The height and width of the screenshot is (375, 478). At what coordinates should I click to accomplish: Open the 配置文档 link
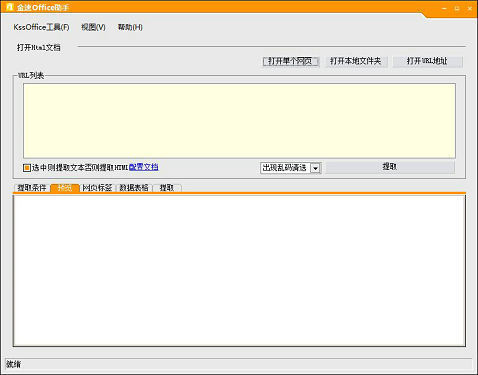click(144, 167)
